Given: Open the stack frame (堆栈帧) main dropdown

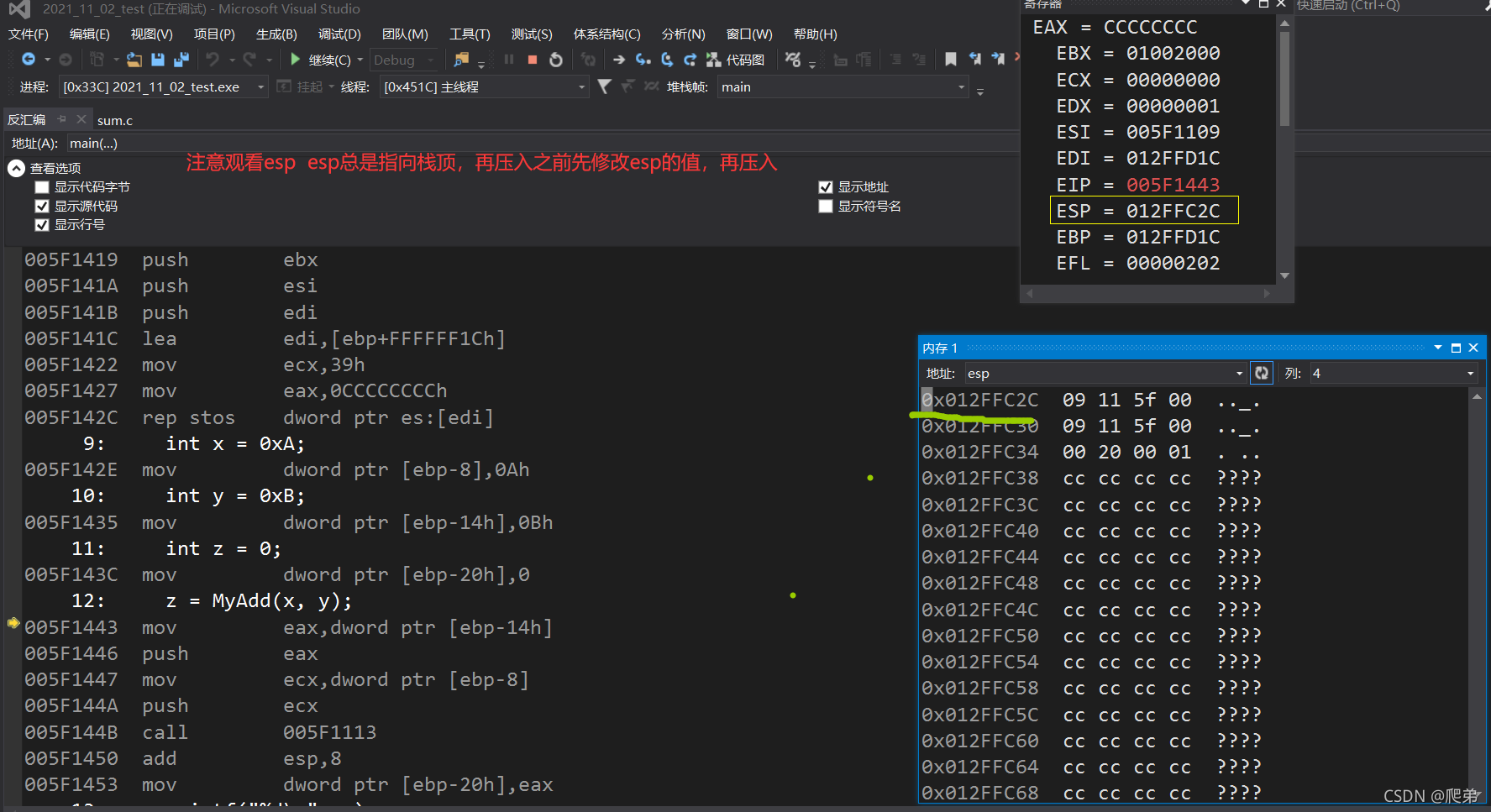Looking at the screenshot, I should coord(843,86).
